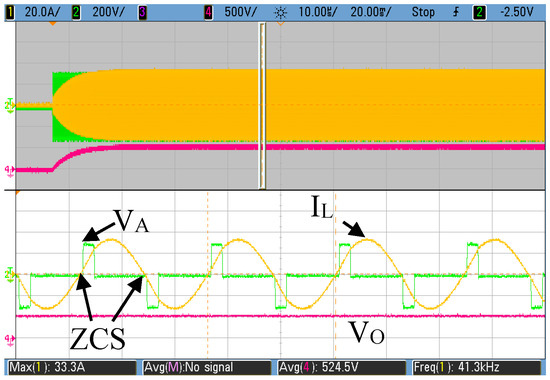Select the yellow channel 1 indicator

pyautogui.click(x=11, y=13)
